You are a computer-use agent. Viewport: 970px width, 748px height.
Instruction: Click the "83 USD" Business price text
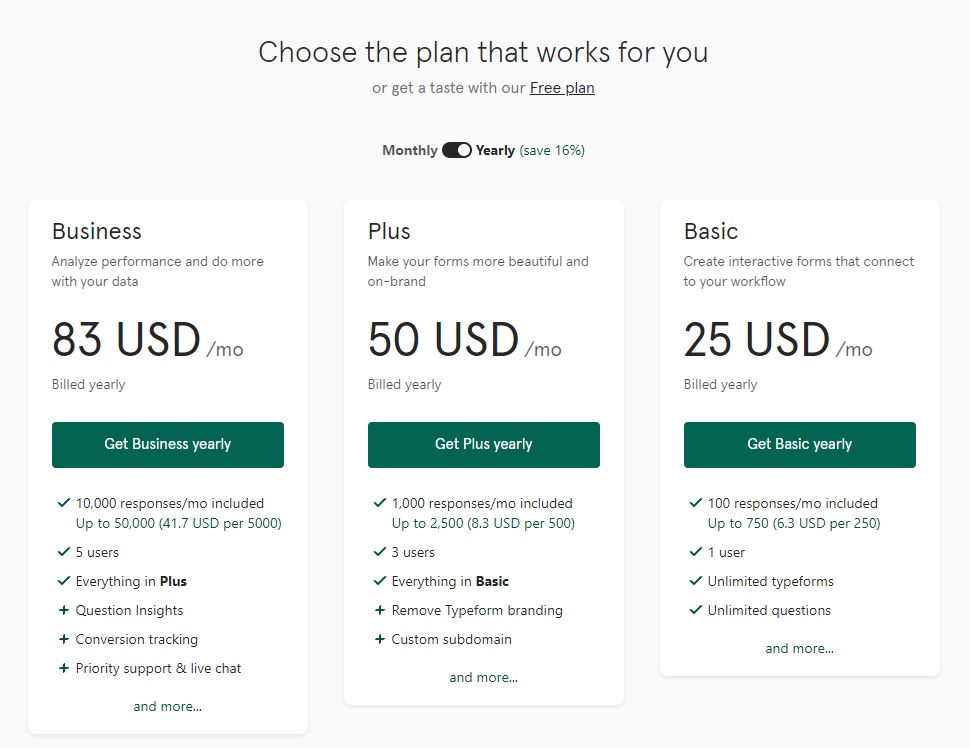[127, 340]
